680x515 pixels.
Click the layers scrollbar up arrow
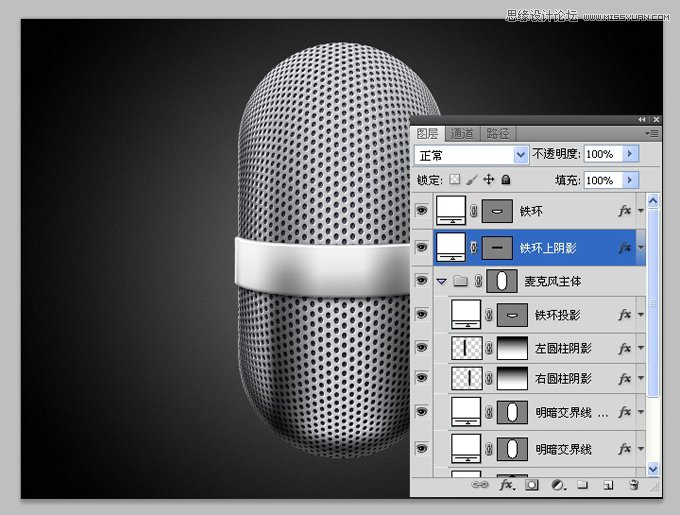[653, 201]
